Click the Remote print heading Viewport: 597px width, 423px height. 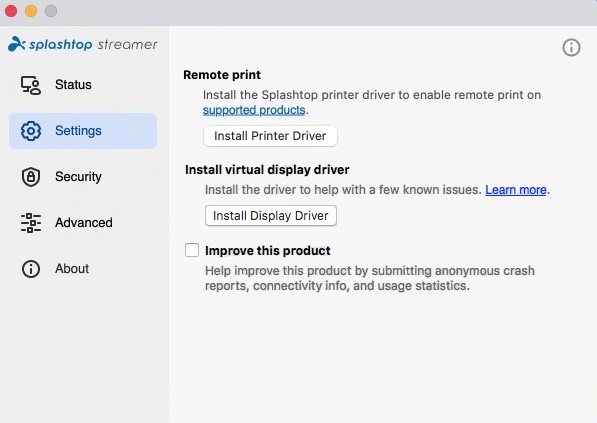pyautogui.click(x=222, y=75)
